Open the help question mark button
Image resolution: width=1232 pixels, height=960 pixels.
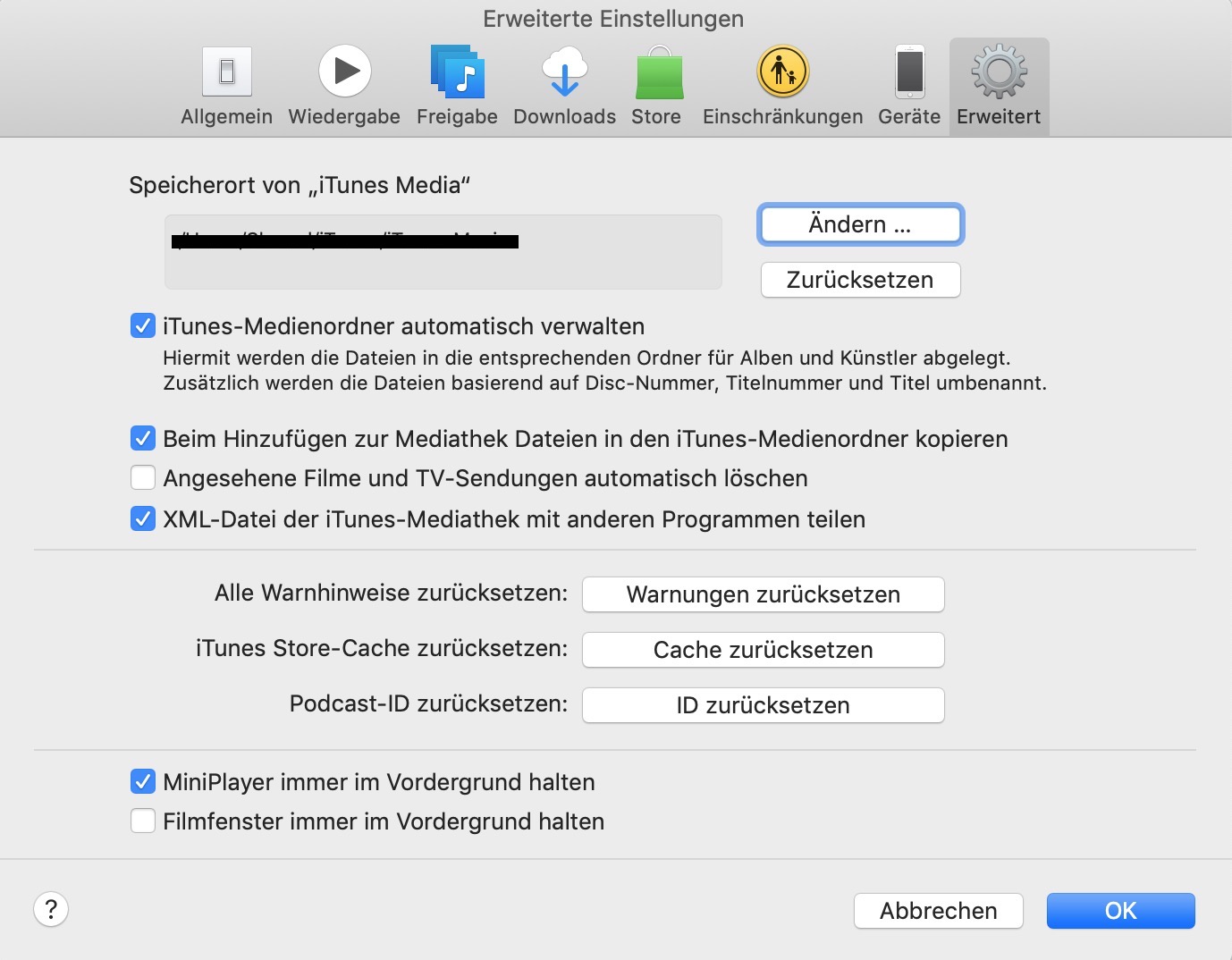click(x=51, y=909)
